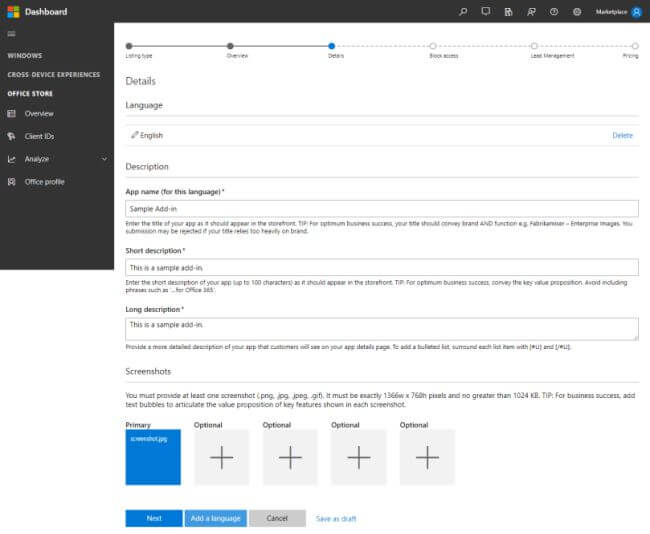Jump to the Pricing step
The image size is (650, 534).
(x=635, y=46)
